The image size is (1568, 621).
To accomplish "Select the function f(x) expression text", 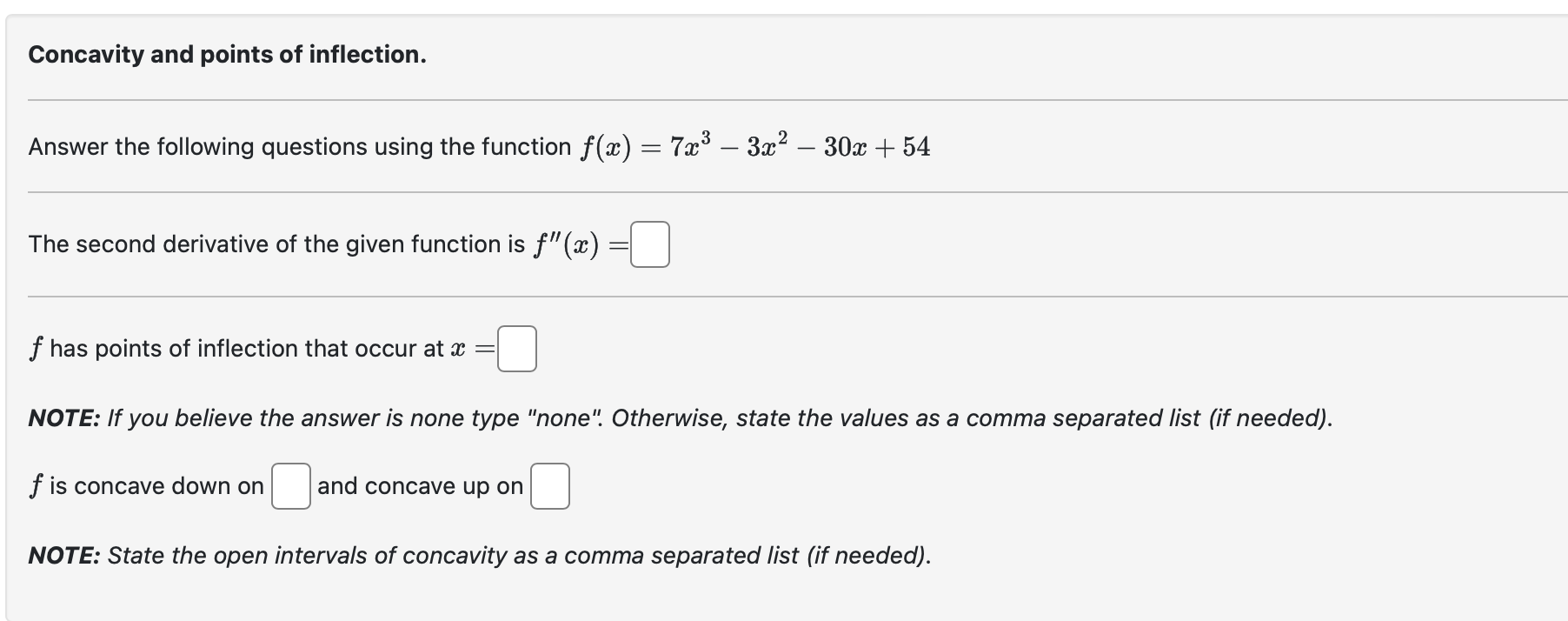I will point(754,144).
